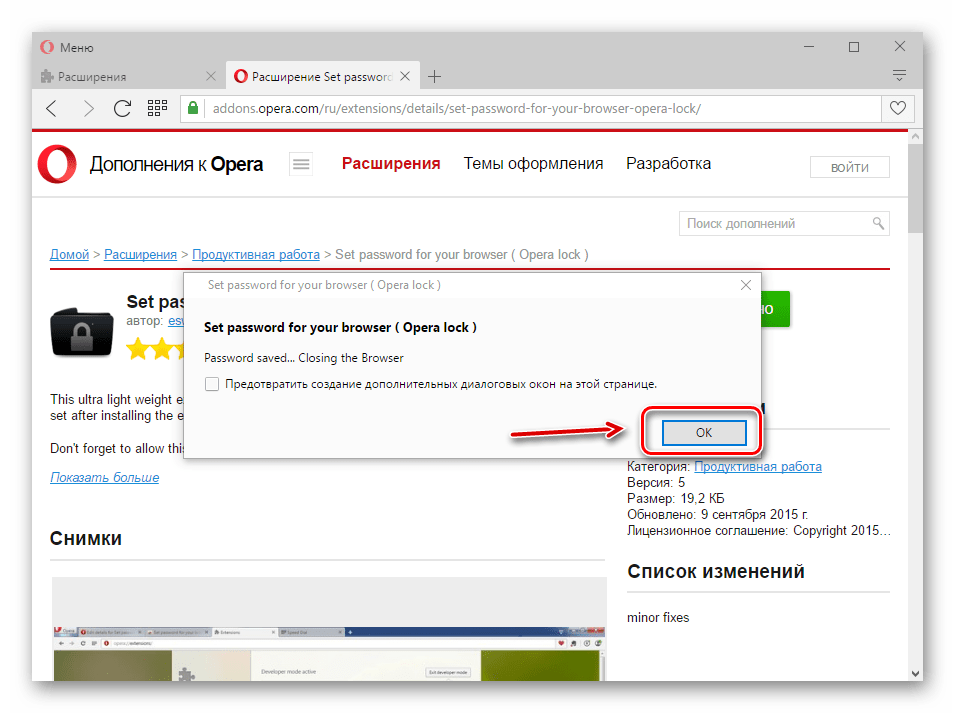Click the 'minor fixes' changelog text
The image size is (955, 713).
tap(658, 617)
